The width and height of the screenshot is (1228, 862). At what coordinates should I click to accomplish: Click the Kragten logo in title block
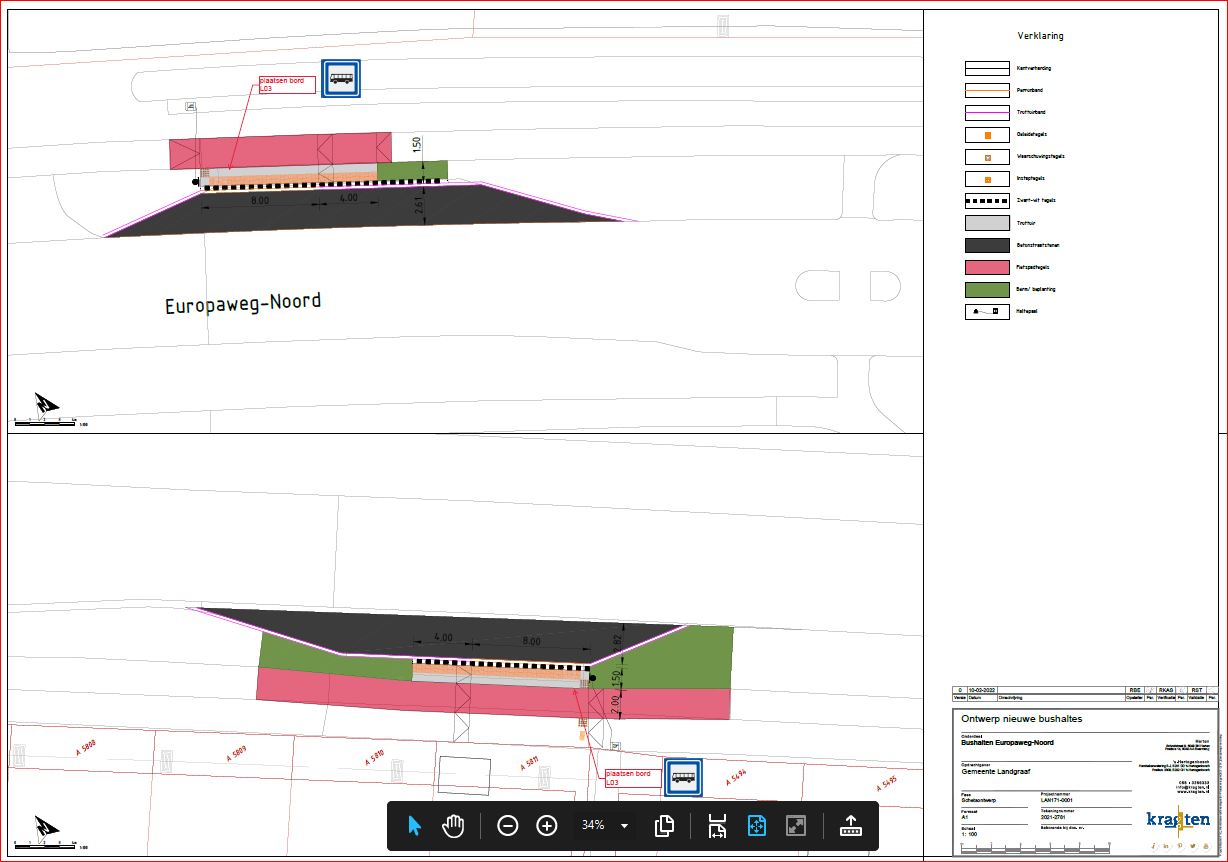point(1178,820)
